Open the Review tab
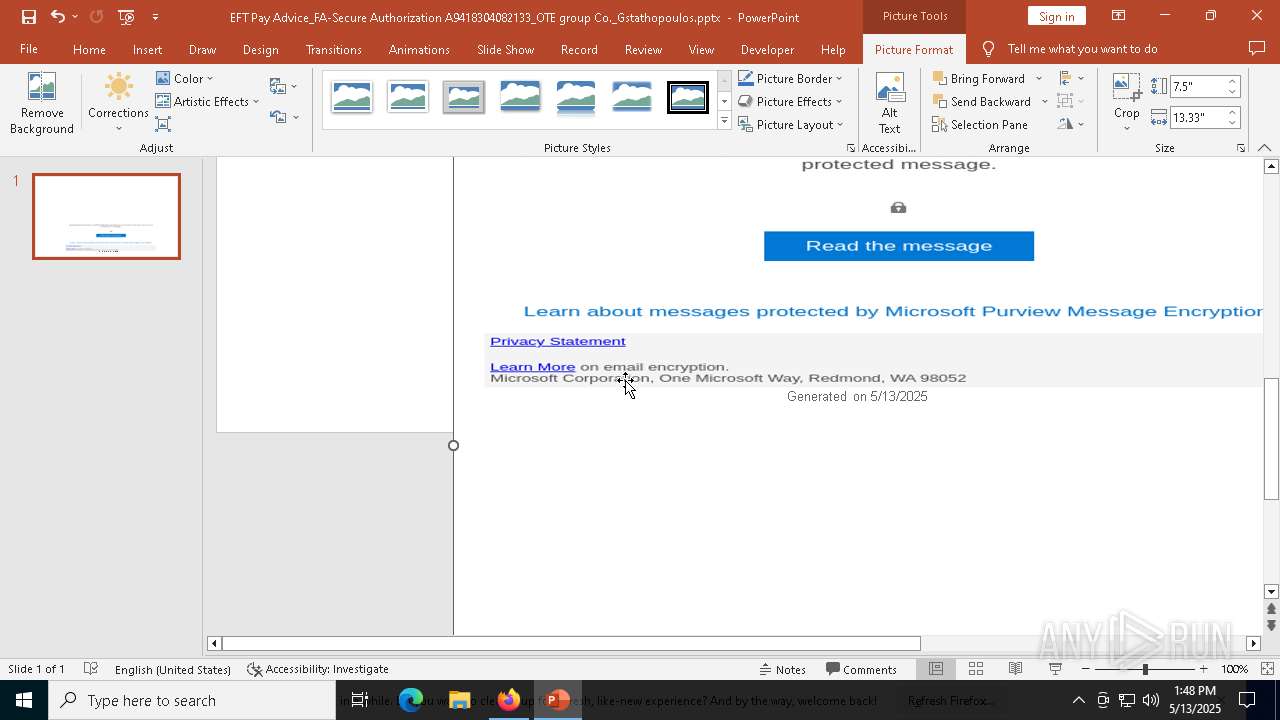Screen dimensions: 1280x720 click(x=643, y=49)
